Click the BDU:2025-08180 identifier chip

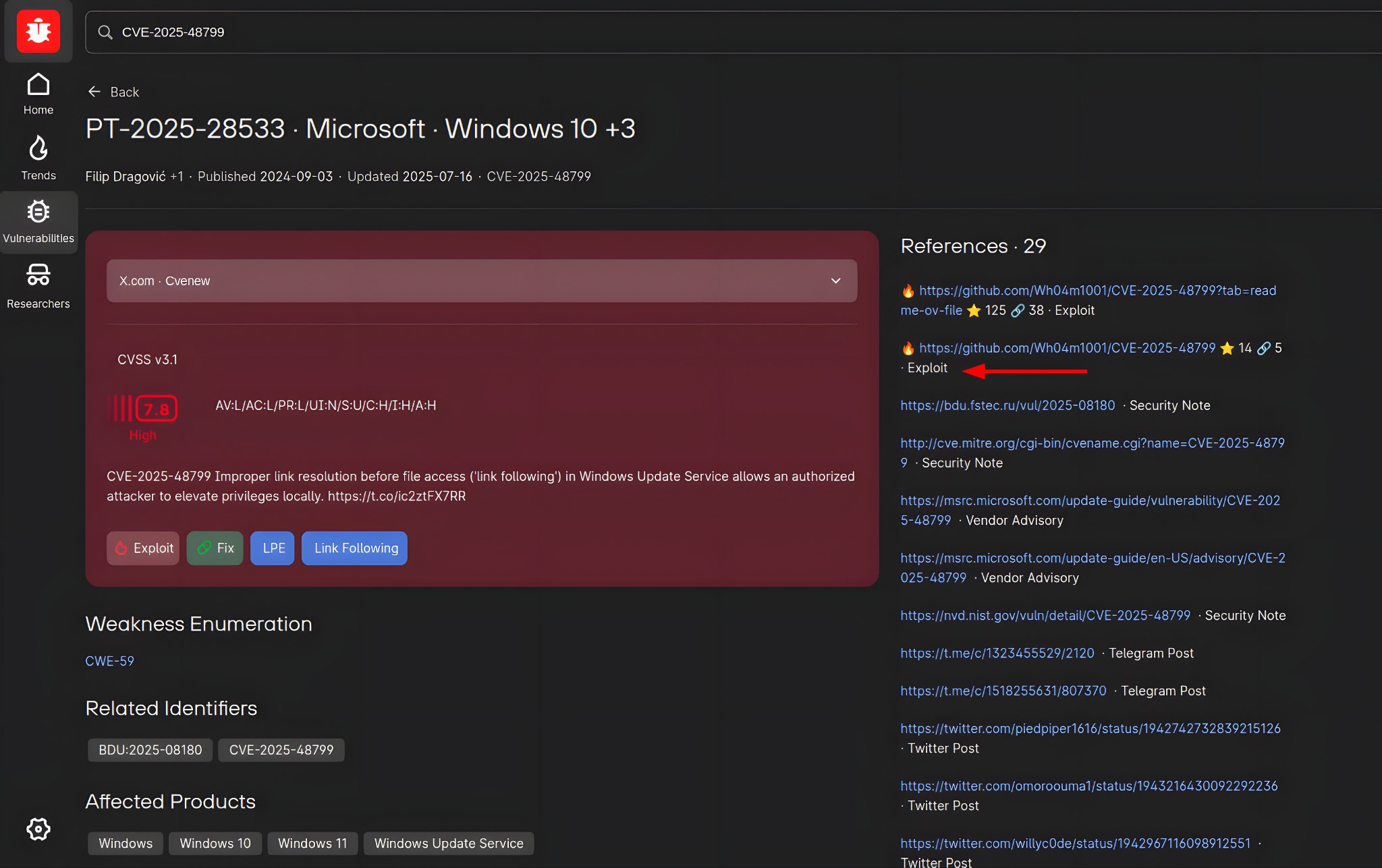point(150,750)
